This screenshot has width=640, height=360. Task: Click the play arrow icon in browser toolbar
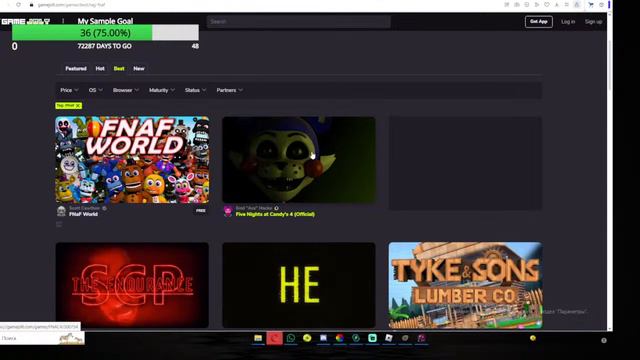[537, 4]
